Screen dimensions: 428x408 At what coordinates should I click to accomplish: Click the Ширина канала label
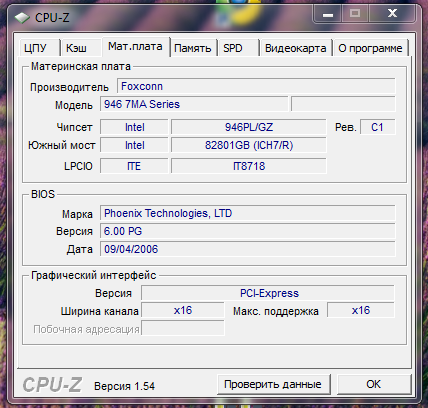click(x=99, y=311)
